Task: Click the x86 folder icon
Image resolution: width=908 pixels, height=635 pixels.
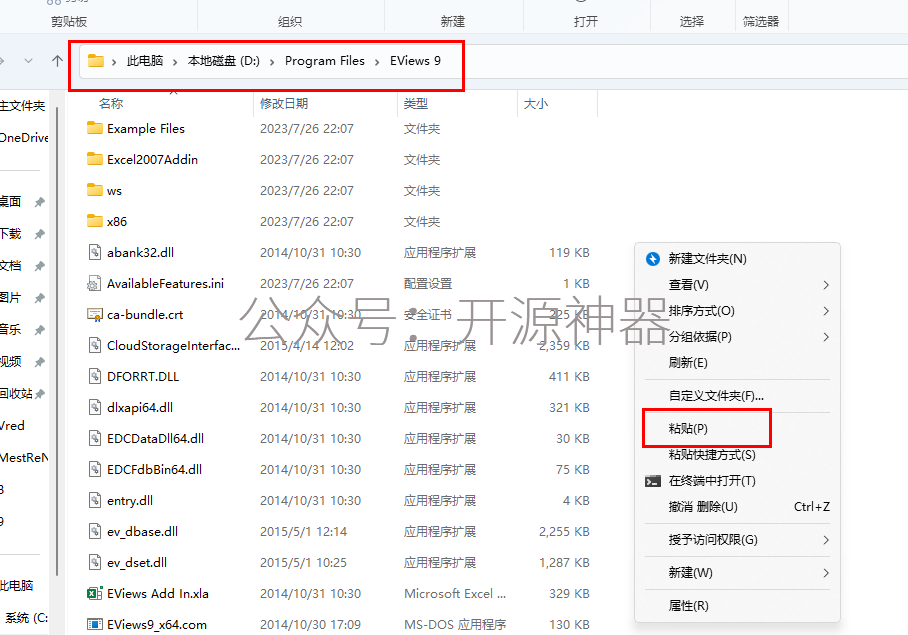Action: (x=94, y=221)
